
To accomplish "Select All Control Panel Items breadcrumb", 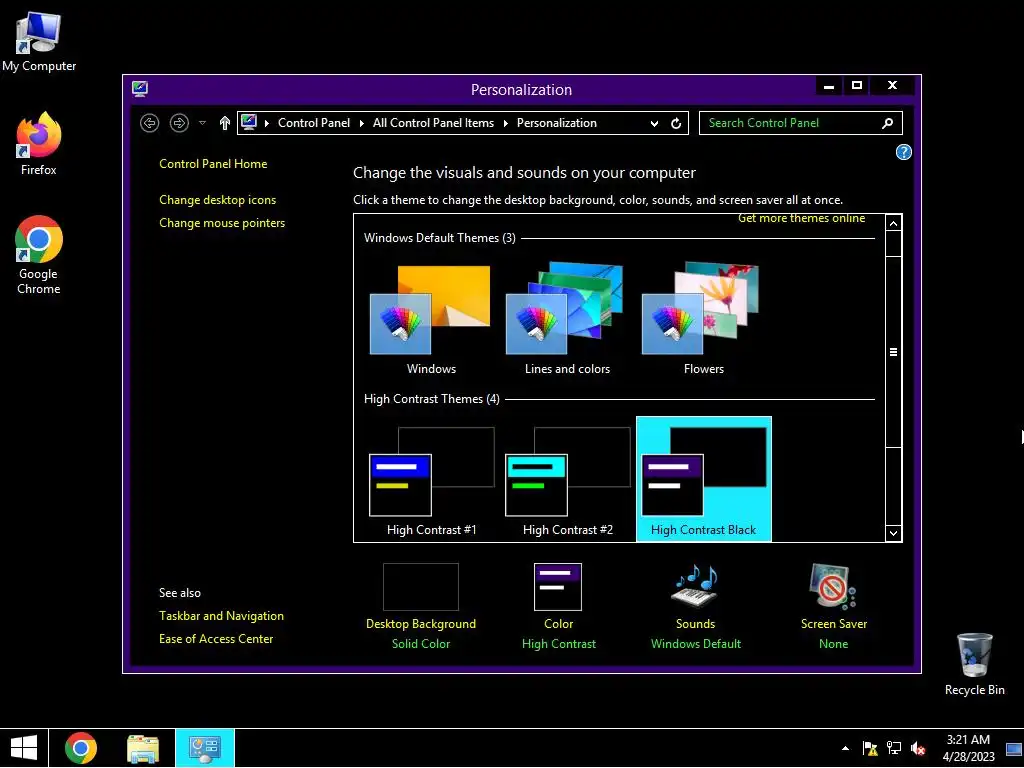I will tap(433, 123).
